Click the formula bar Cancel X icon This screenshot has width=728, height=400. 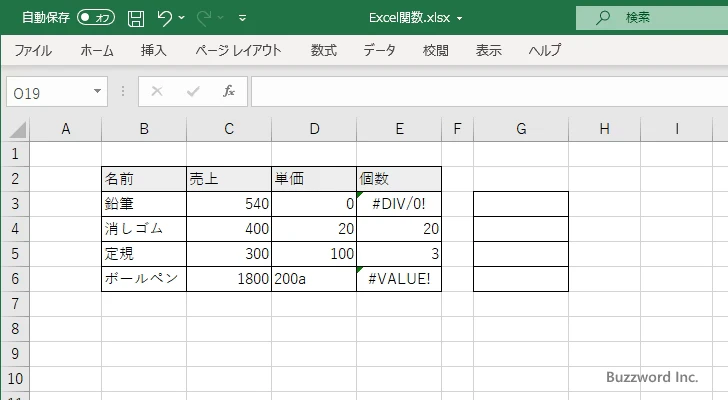click(157, 91)
